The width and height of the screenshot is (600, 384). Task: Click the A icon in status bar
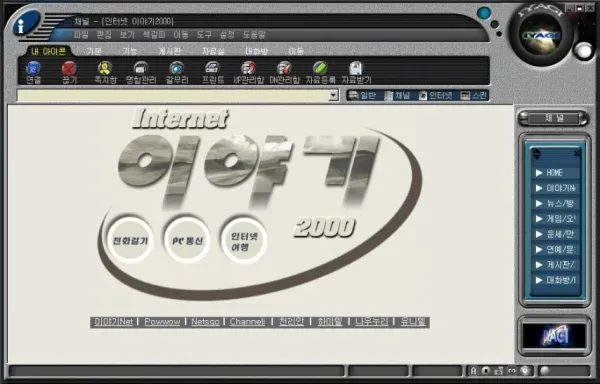(x=474, y=371)
